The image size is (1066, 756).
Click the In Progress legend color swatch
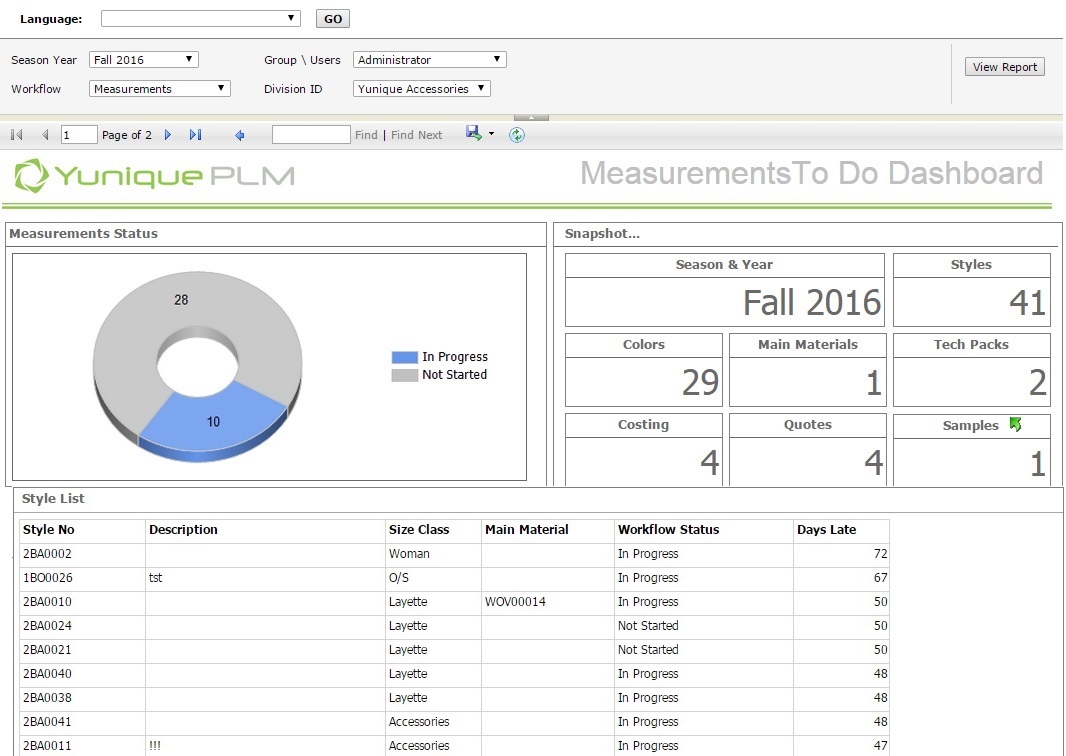(x=405, y=357)
